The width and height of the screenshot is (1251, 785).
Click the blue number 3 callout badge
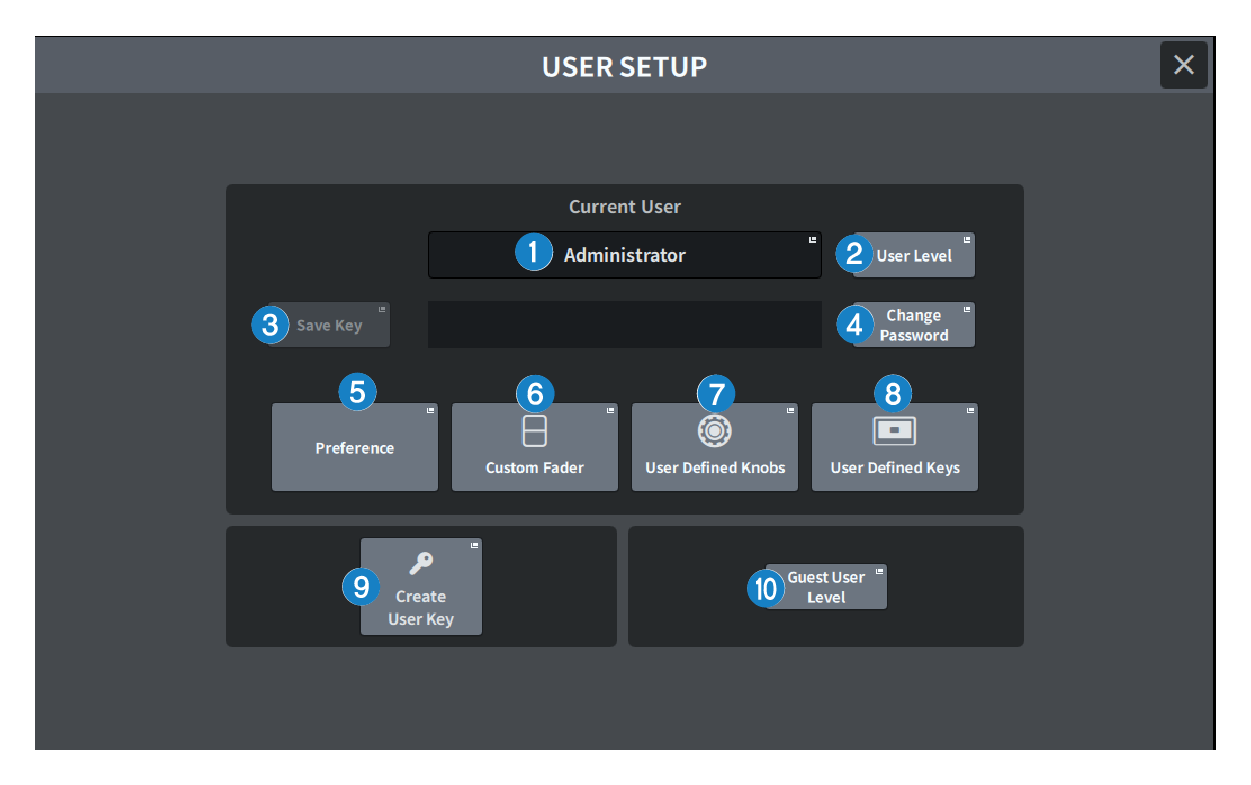(x=270, y=325)
